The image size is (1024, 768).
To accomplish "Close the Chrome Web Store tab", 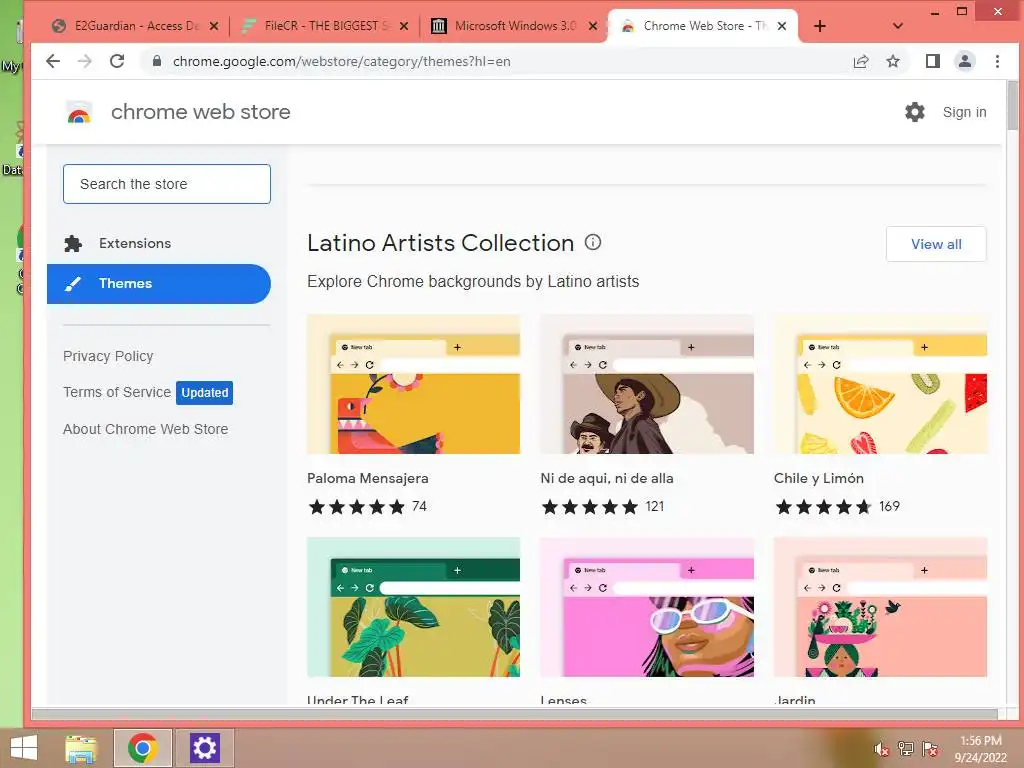I will click(x=782, y=26).
